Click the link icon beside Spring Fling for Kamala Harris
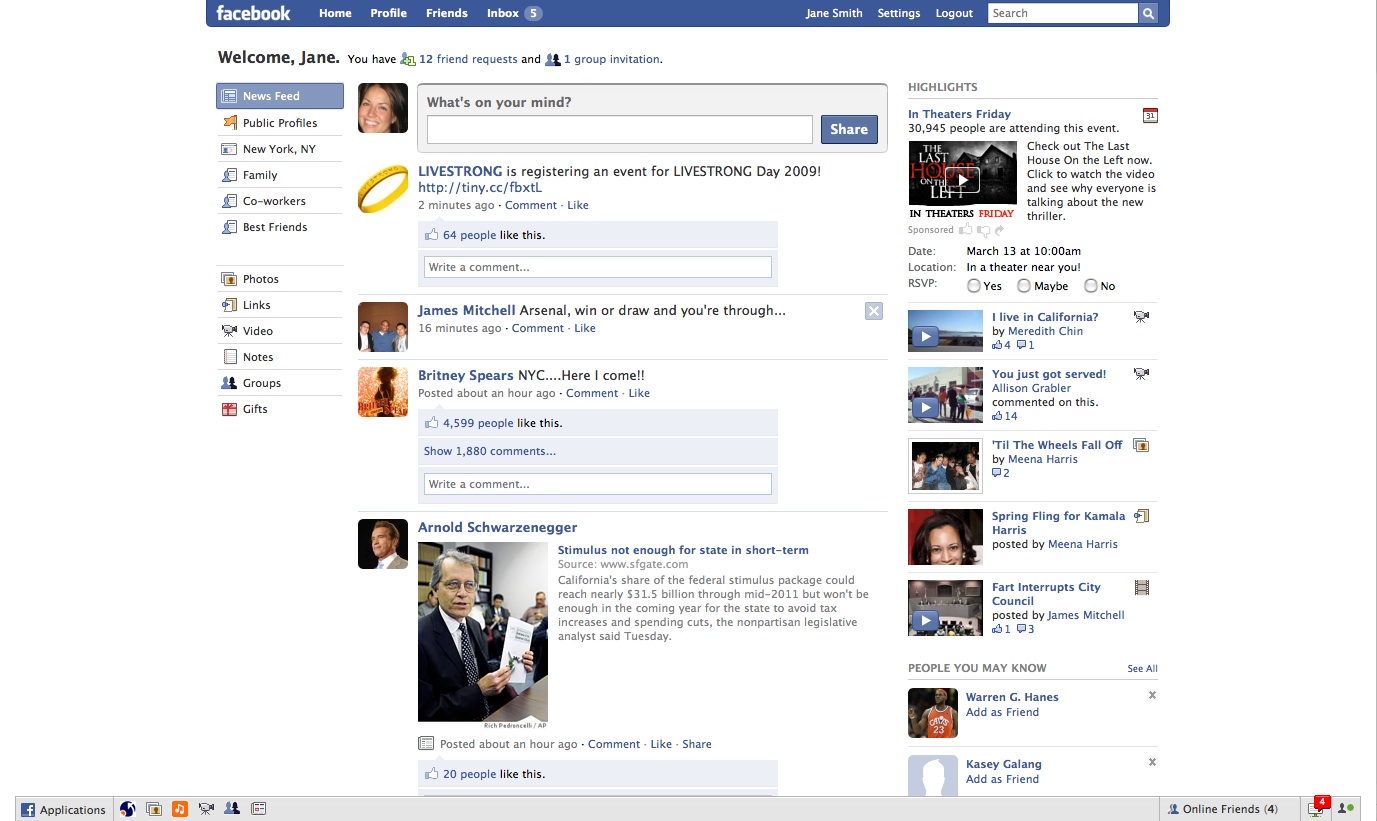This screenshot has height=821, width=1377. coord(1142,516)
